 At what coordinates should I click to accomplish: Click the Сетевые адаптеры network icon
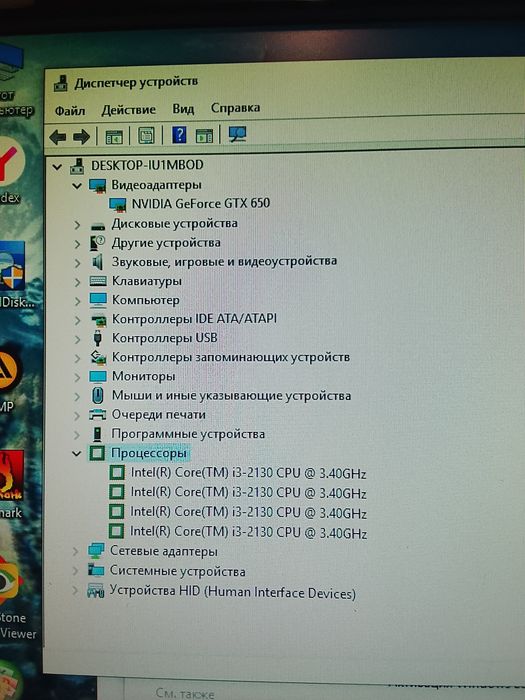pyautogui.click(x=96, y=551)
